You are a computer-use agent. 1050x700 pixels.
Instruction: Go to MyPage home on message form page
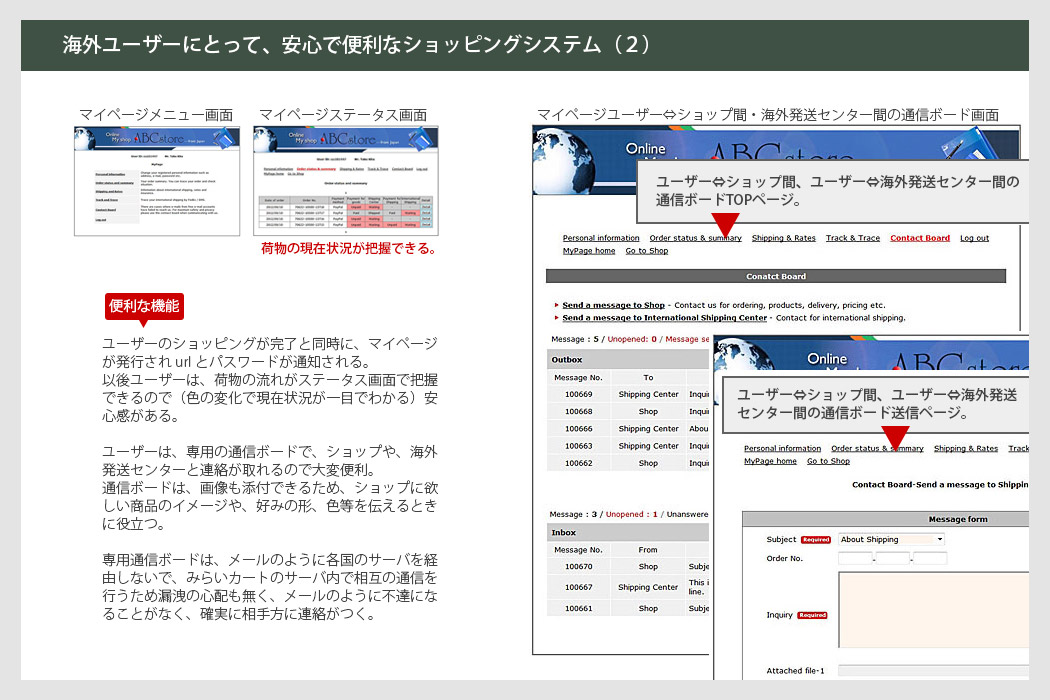[770, 461]
